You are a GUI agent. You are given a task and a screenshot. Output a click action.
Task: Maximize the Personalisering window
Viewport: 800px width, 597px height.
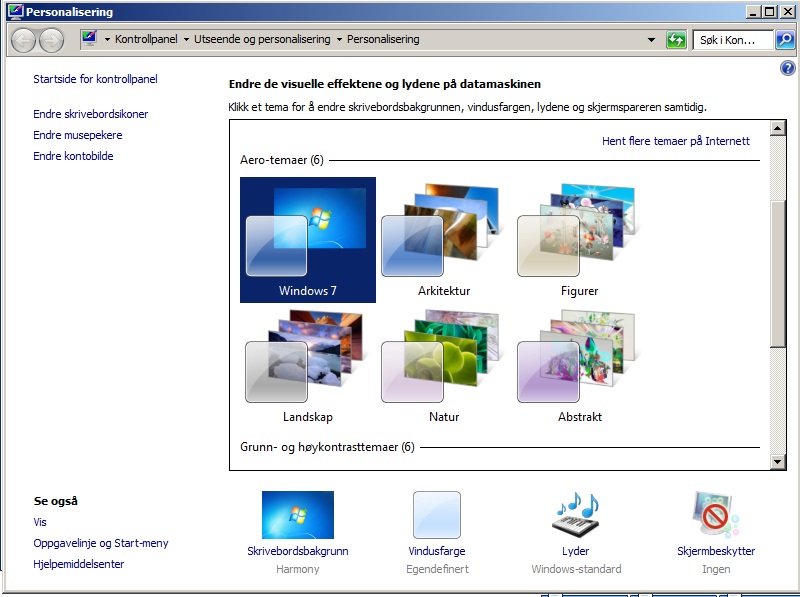[x=770, y=11]
